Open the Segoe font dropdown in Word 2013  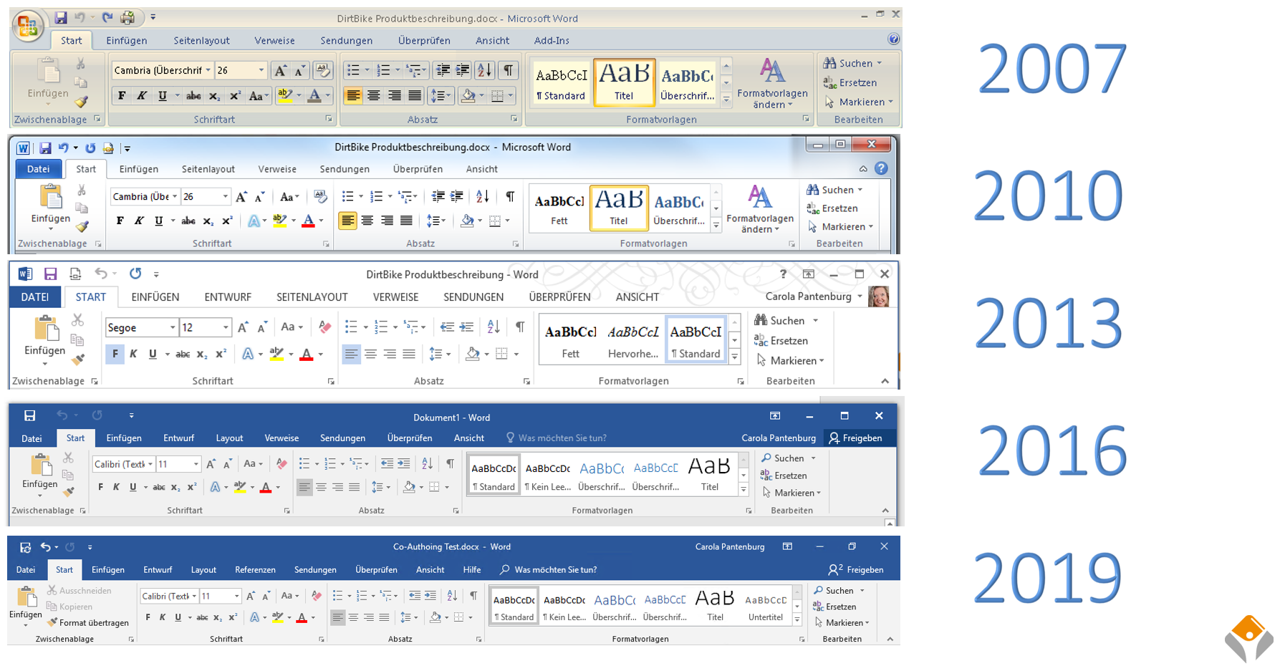[x=172, y=327]
